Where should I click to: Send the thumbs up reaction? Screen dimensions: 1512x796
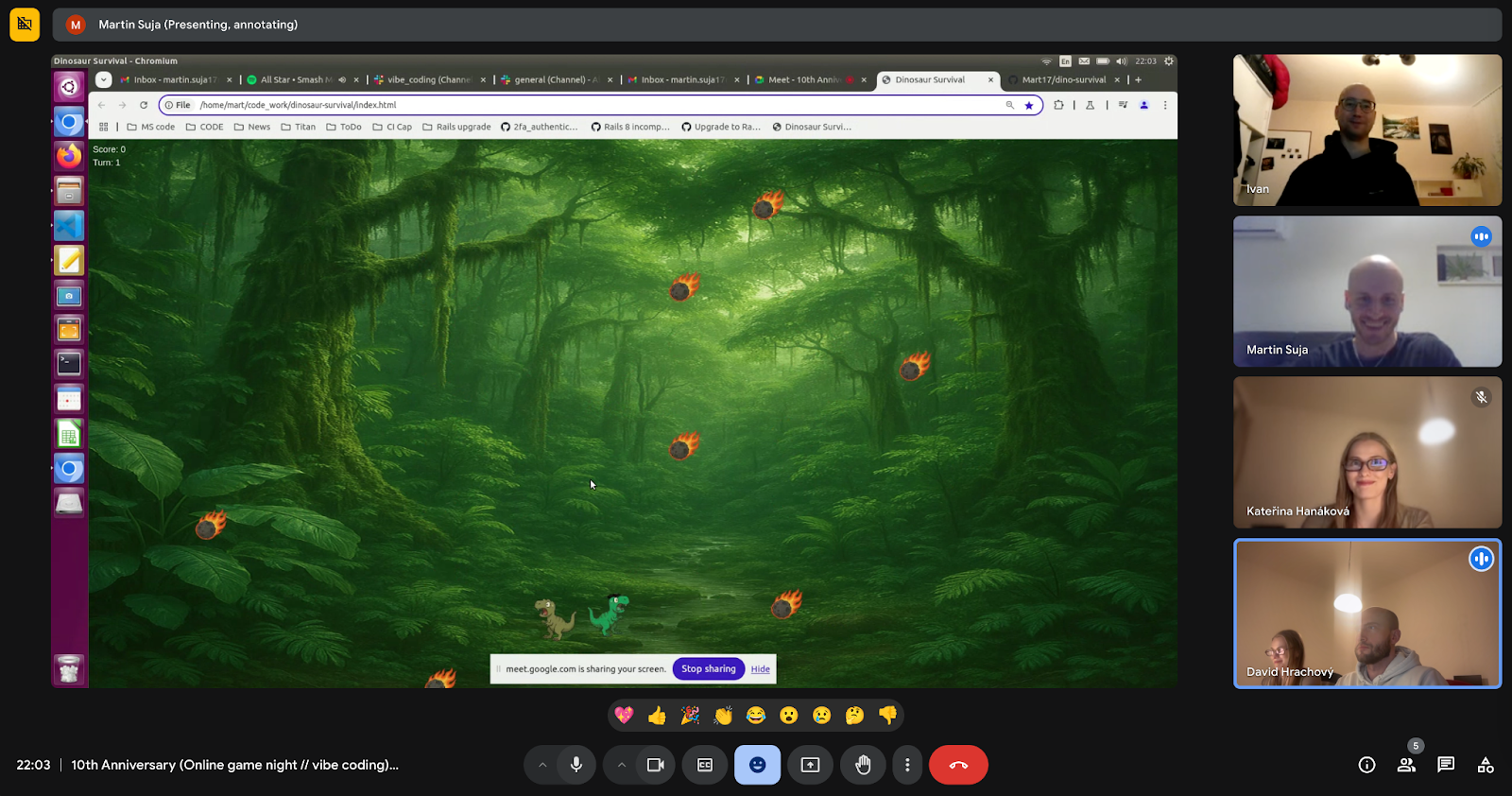(x=657, y=716)
